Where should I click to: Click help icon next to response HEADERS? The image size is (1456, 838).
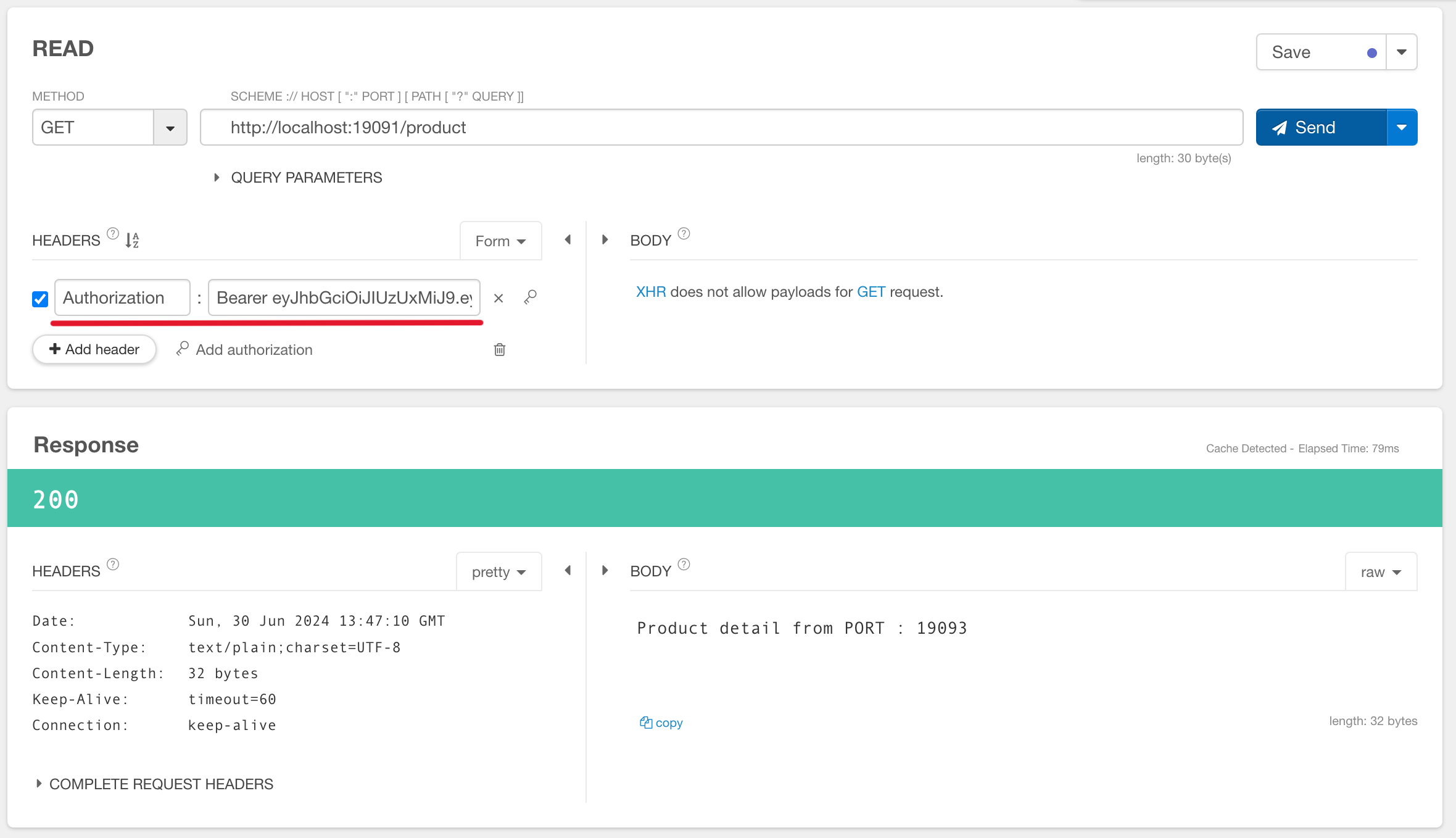tap(113, 565)
